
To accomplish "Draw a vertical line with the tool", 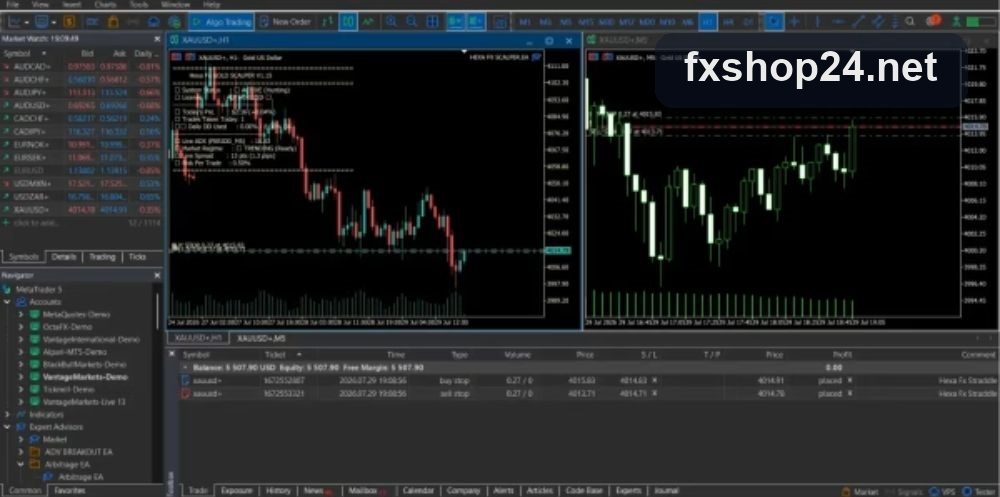I will 817,22.
